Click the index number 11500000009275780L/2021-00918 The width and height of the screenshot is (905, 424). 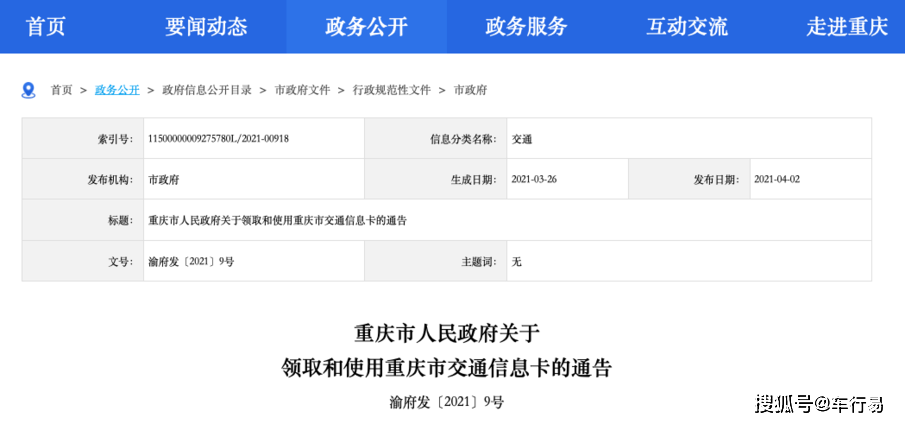tap(219, 138)
